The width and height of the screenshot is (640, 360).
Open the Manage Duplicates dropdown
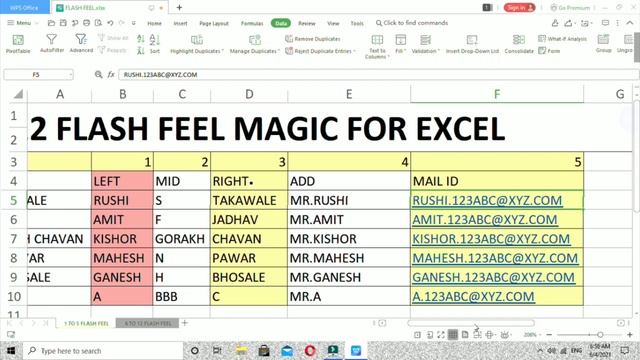[255, 51]
